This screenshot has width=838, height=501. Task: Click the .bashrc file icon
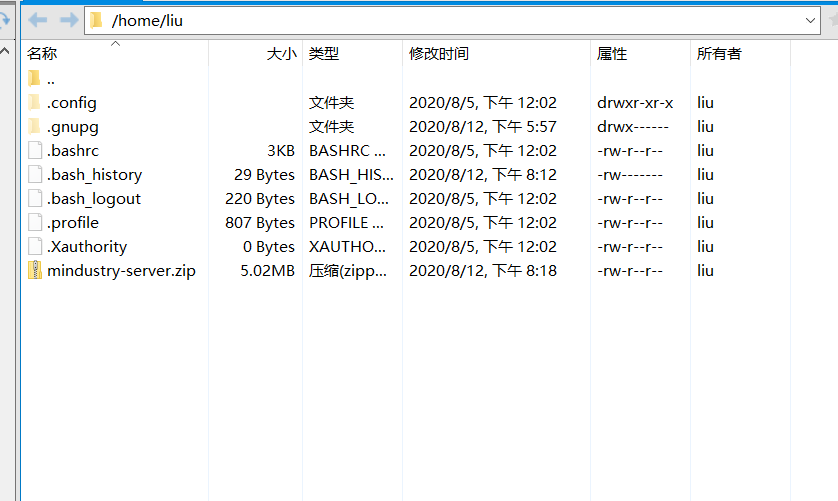click(35, 150)
